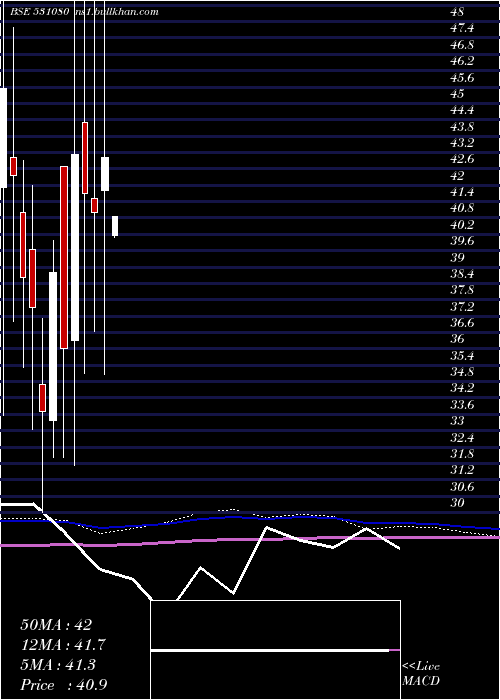Image resolution: width=500 pixels, height=700 pixels.
Task: Click the 48 price axis label
Action: pyautogui.click(x=457, y=12)
